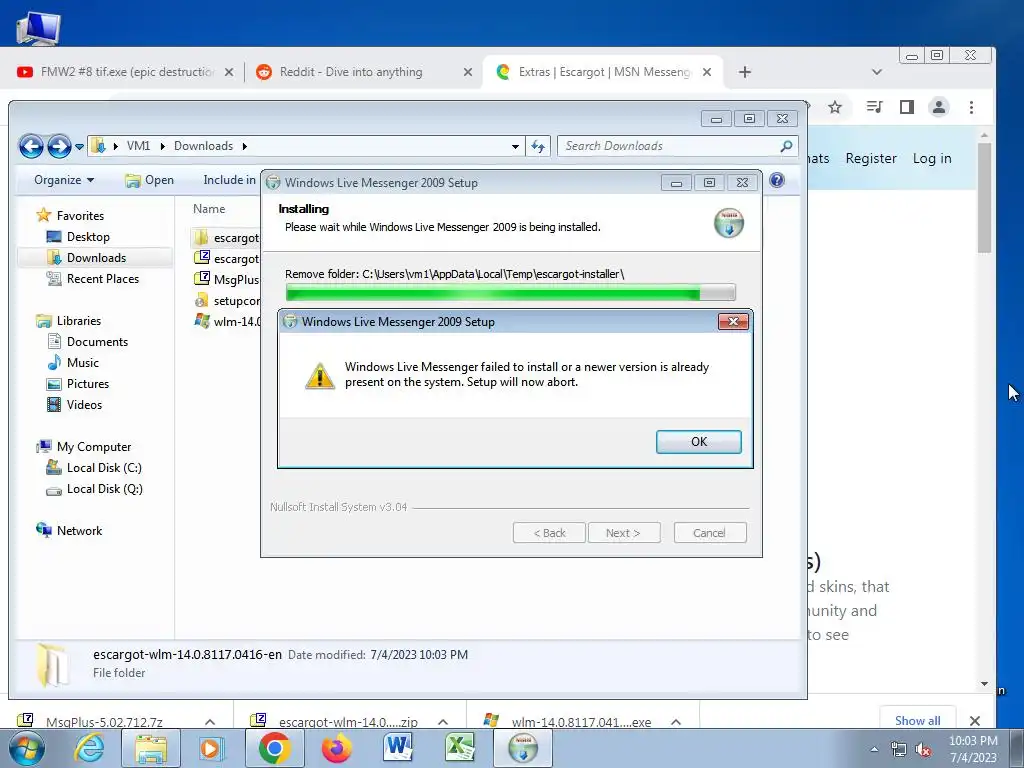Screen dimensions: 1024x768
Task: Open the recent locations dropdown in Explorer
Action: click(x=79, y=146)
